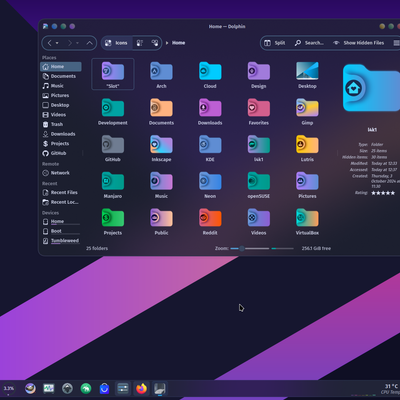Select the l4k1 folder in file view
Screen dimensions: 400x400
(259, 148)
